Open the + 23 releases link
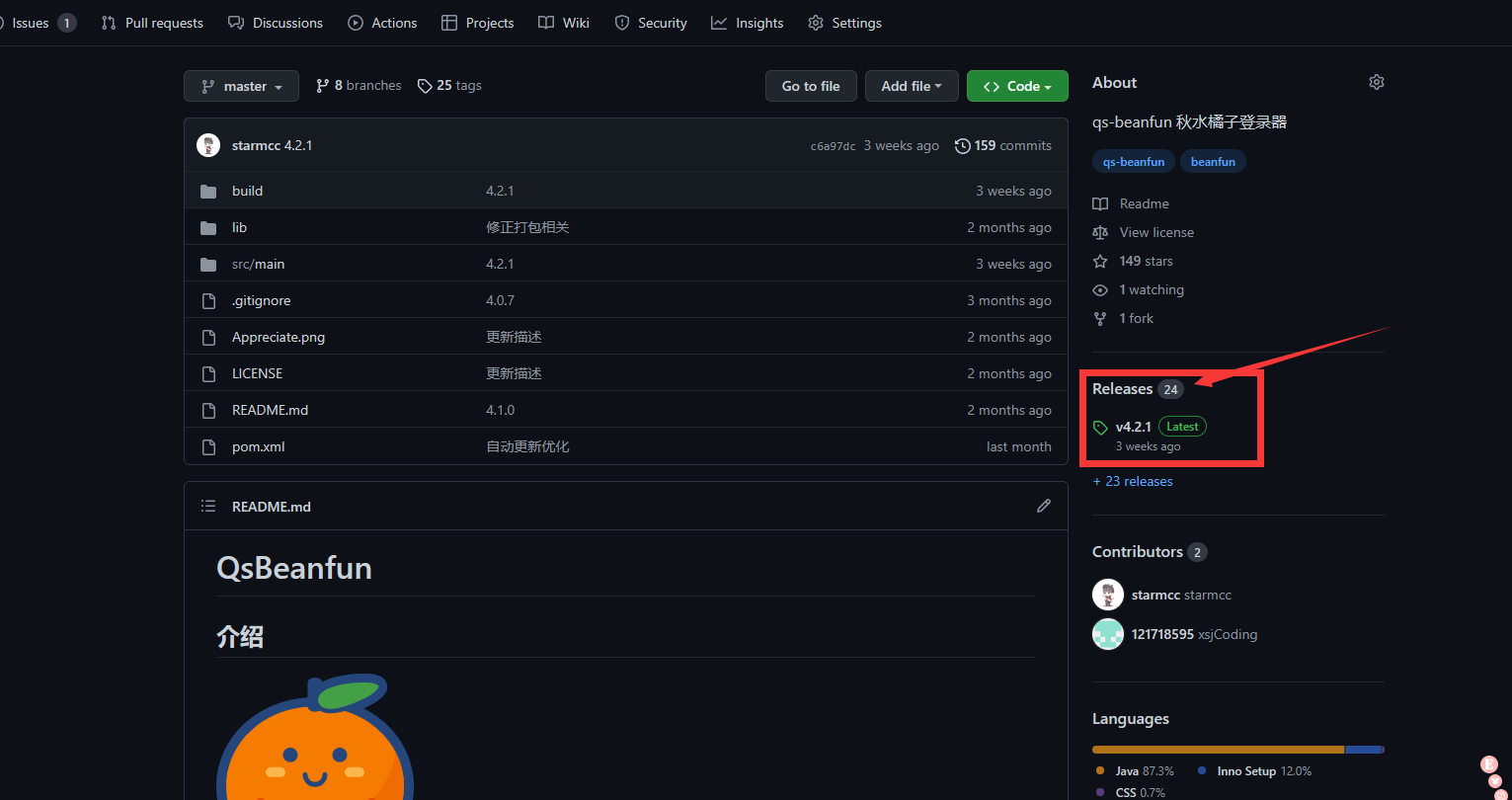The image size is (1512, 800). click(1133, 481)
